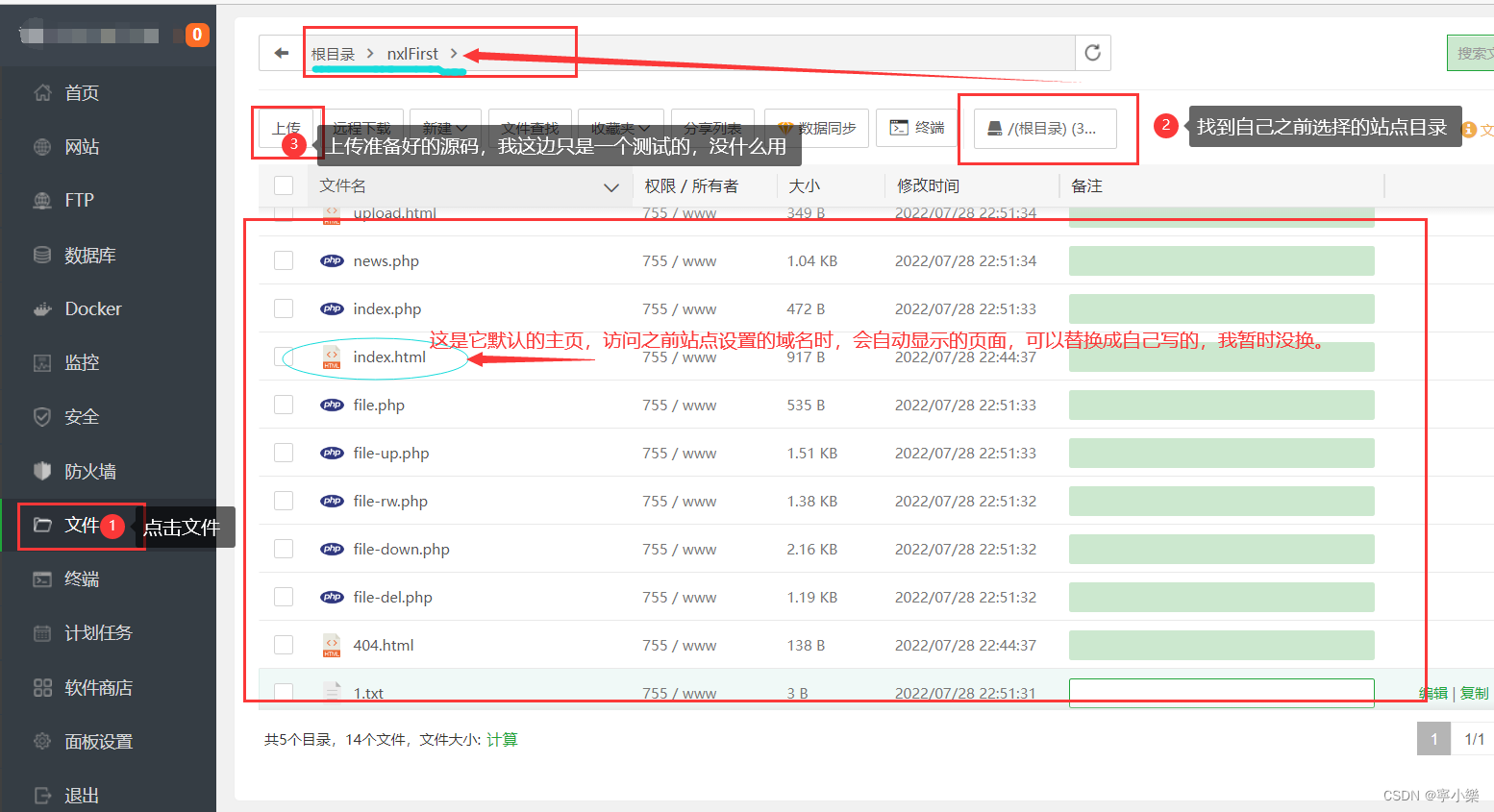The image size is (1494, 812).
Task: Open 终端 from the file toolbar
Action: point(917,128)
